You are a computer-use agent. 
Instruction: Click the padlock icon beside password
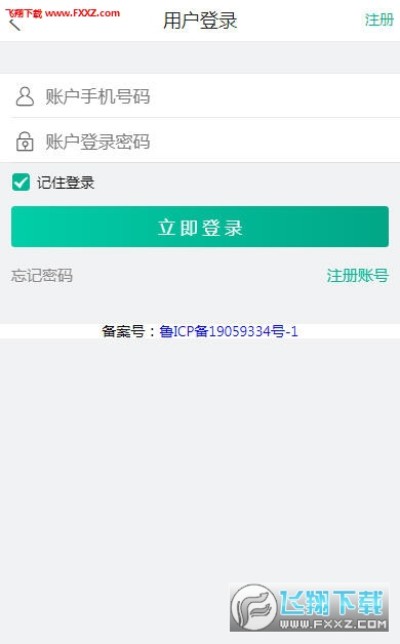pos(25,141)
